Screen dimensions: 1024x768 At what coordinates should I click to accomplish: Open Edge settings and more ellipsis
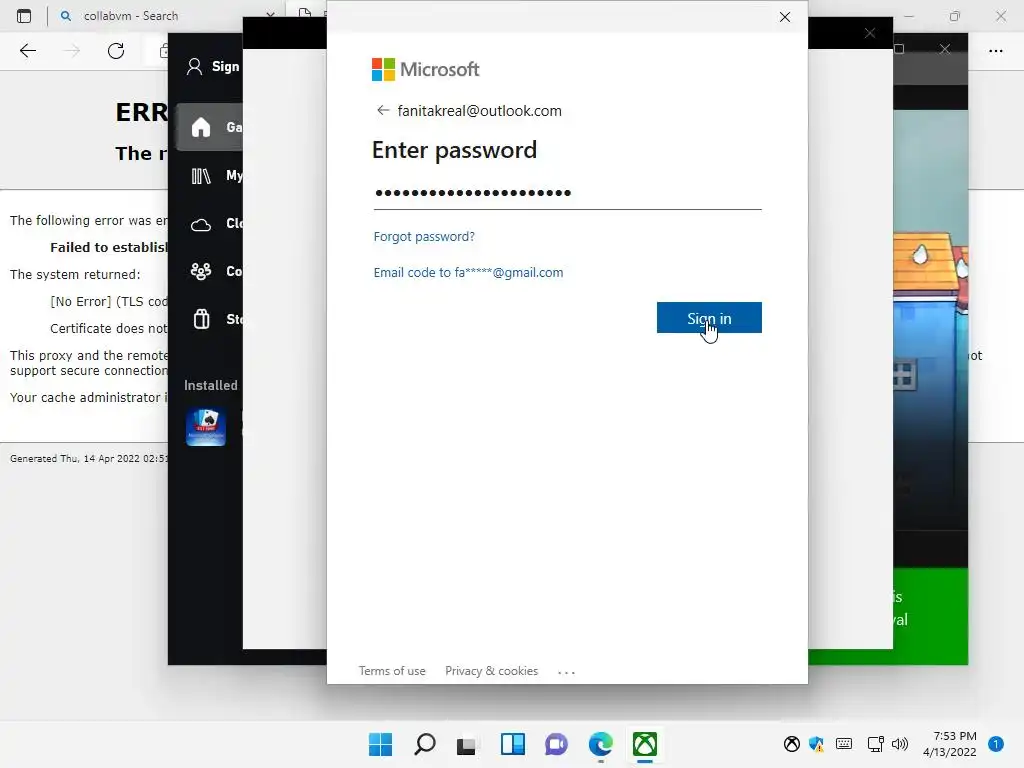tap(995, 51)
